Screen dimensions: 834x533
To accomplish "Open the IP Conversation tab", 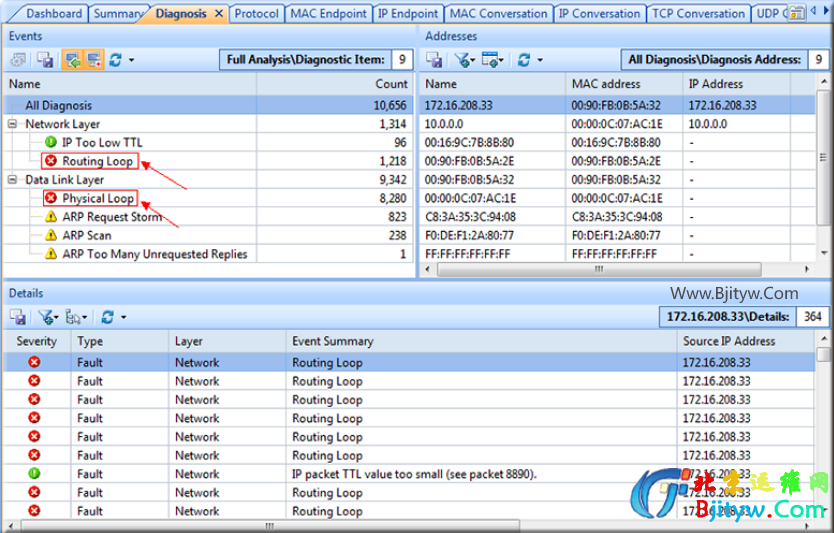I will click(x=599, y=14).
